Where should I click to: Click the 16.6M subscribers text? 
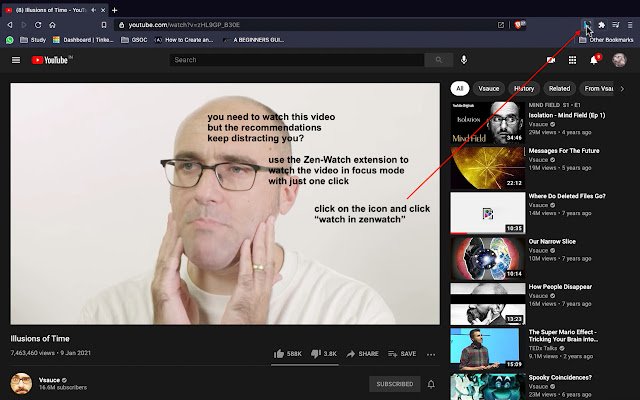63,387
